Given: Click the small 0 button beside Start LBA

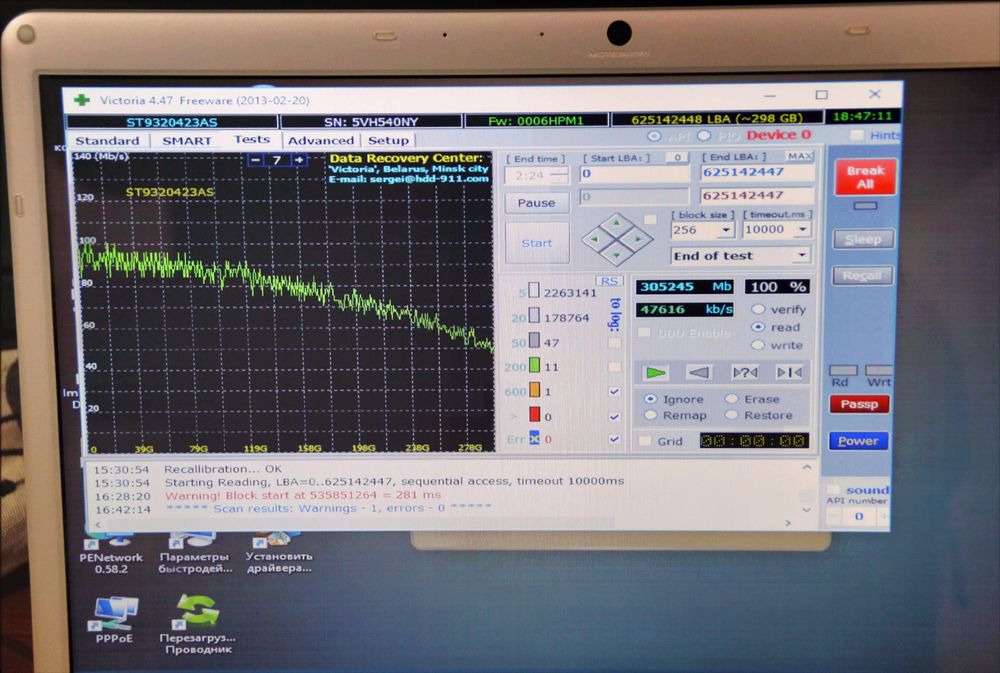Looking at the screenshot, I should (677, 157).
